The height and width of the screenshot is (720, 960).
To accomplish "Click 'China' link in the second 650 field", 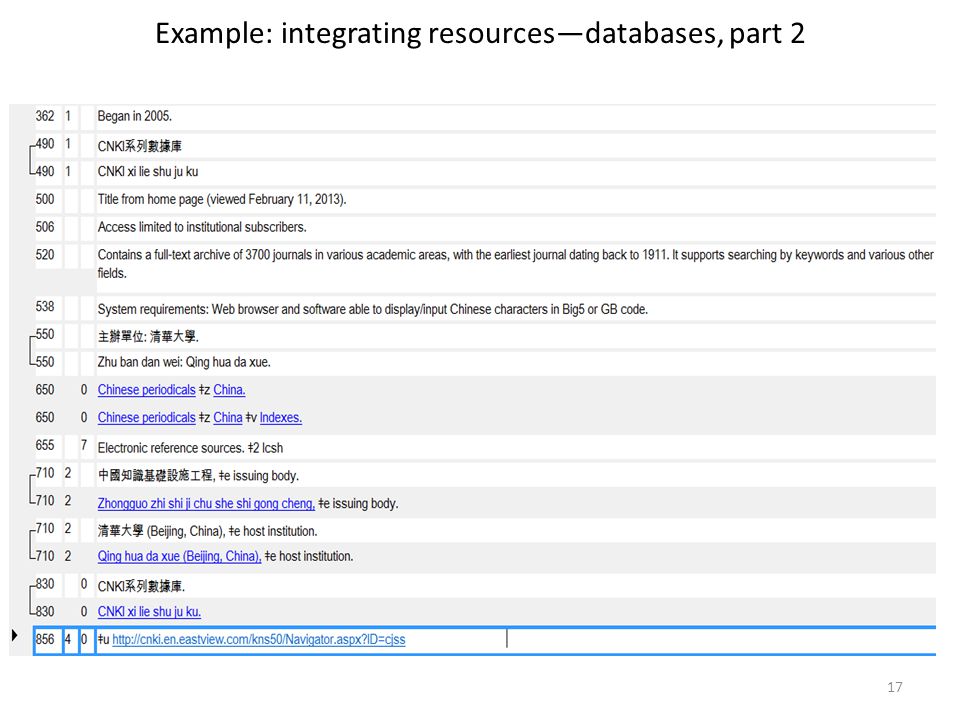I will pos(228,418).
